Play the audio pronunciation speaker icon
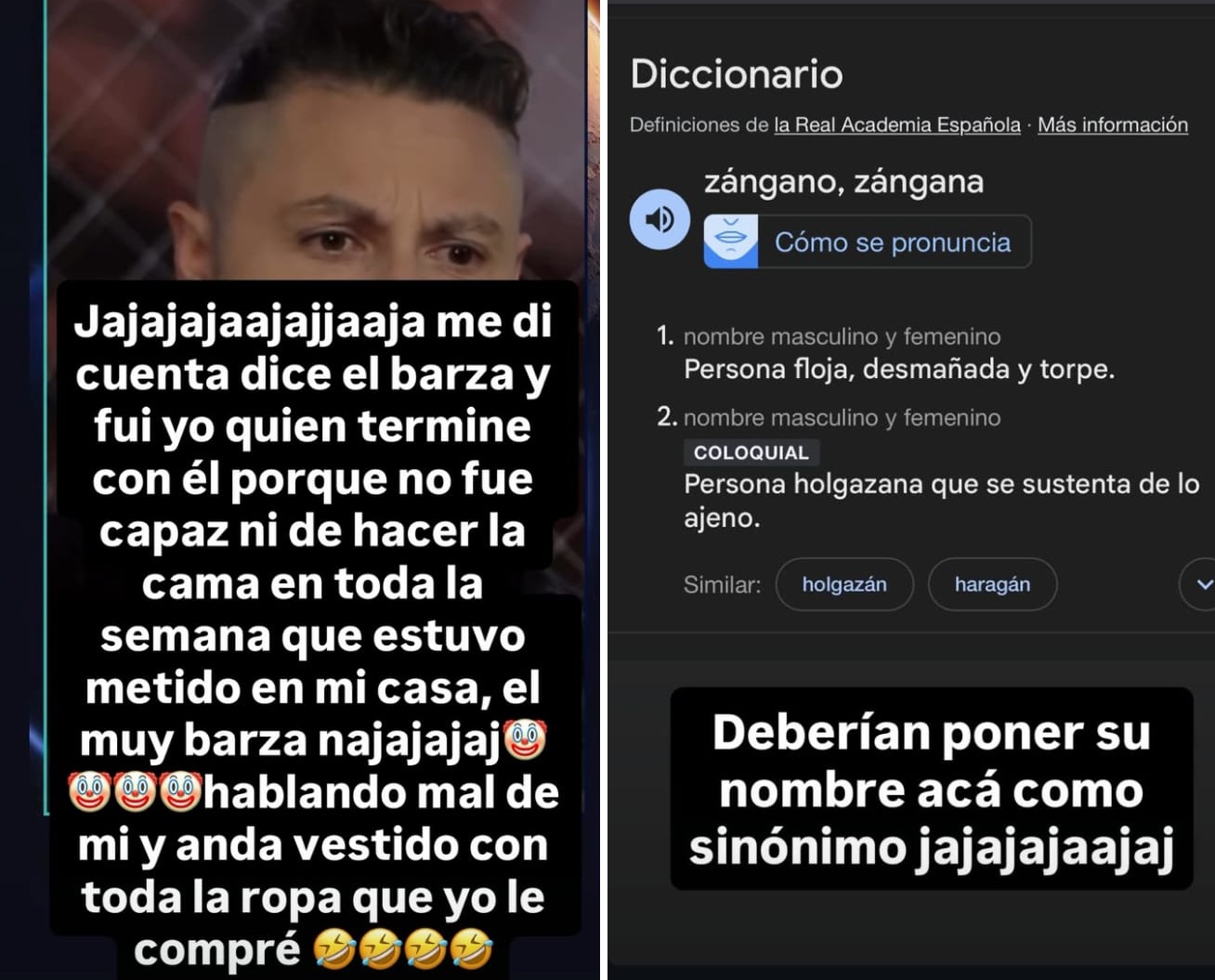This screenshot has width=1215, height=980. tap(660, 220)
